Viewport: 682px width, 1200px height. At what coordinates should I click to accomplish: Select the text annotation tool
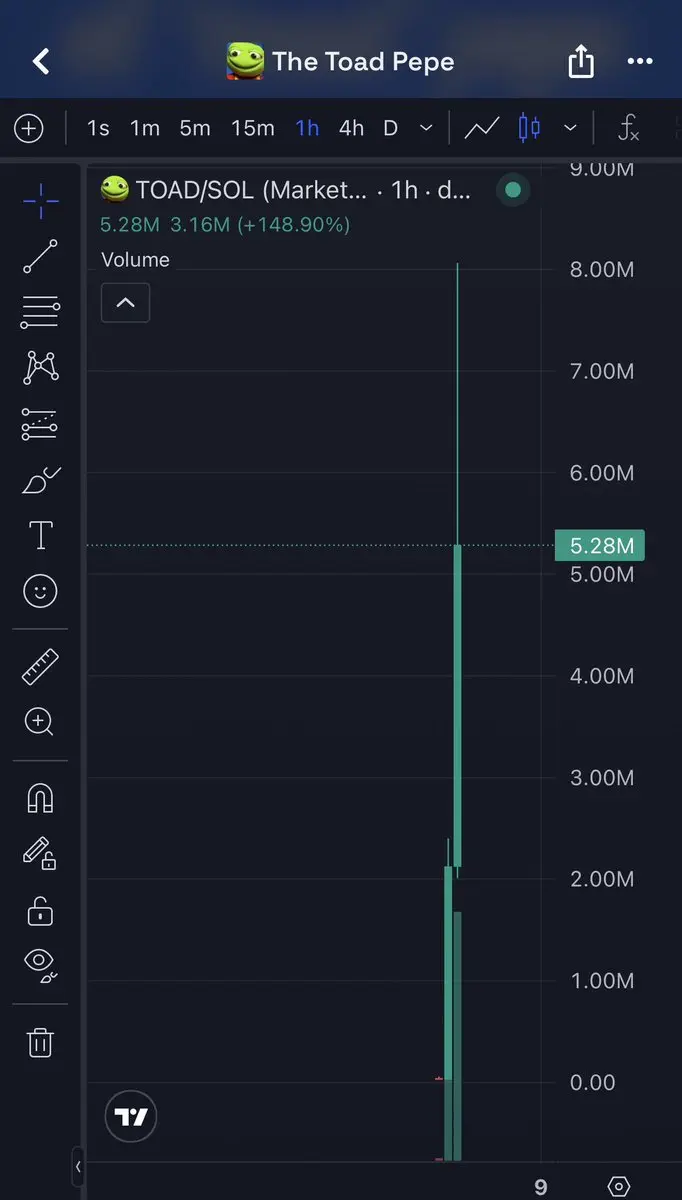point(40,536)
